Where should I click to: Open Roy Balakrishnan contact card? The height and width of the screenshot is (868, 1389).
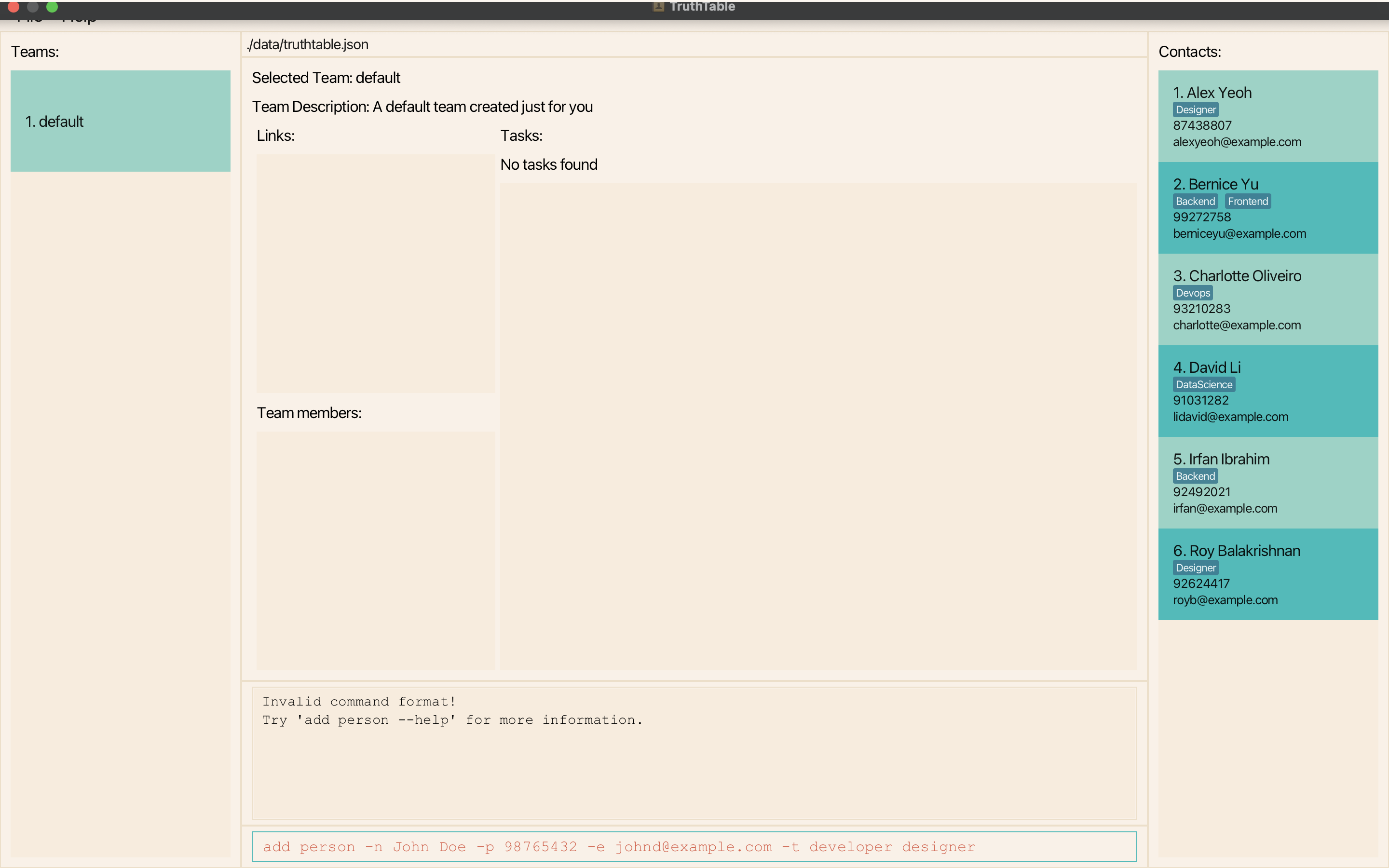point(1267,574)
